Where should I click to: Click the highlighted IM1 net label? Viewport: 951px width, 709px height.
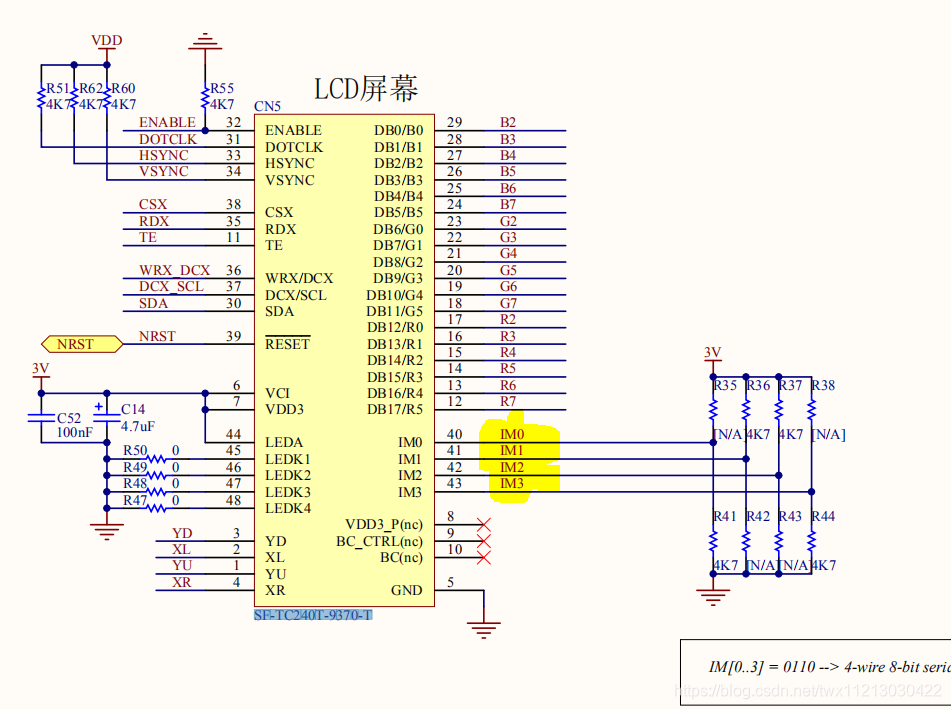(x=512, y=451)
